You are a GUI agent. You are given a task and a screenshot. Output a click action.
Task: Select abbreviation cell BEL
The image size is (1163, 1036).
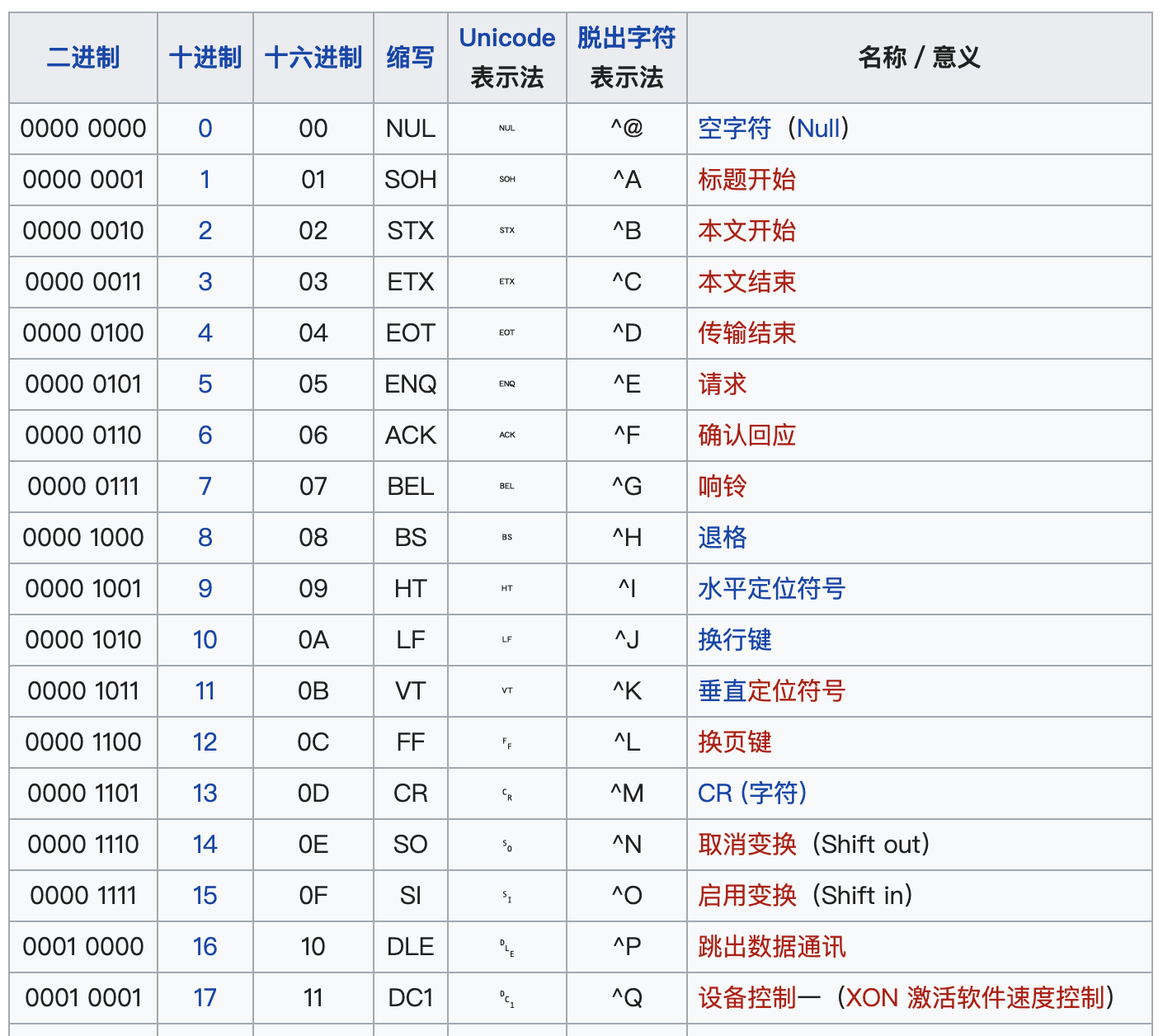[411, 487]
